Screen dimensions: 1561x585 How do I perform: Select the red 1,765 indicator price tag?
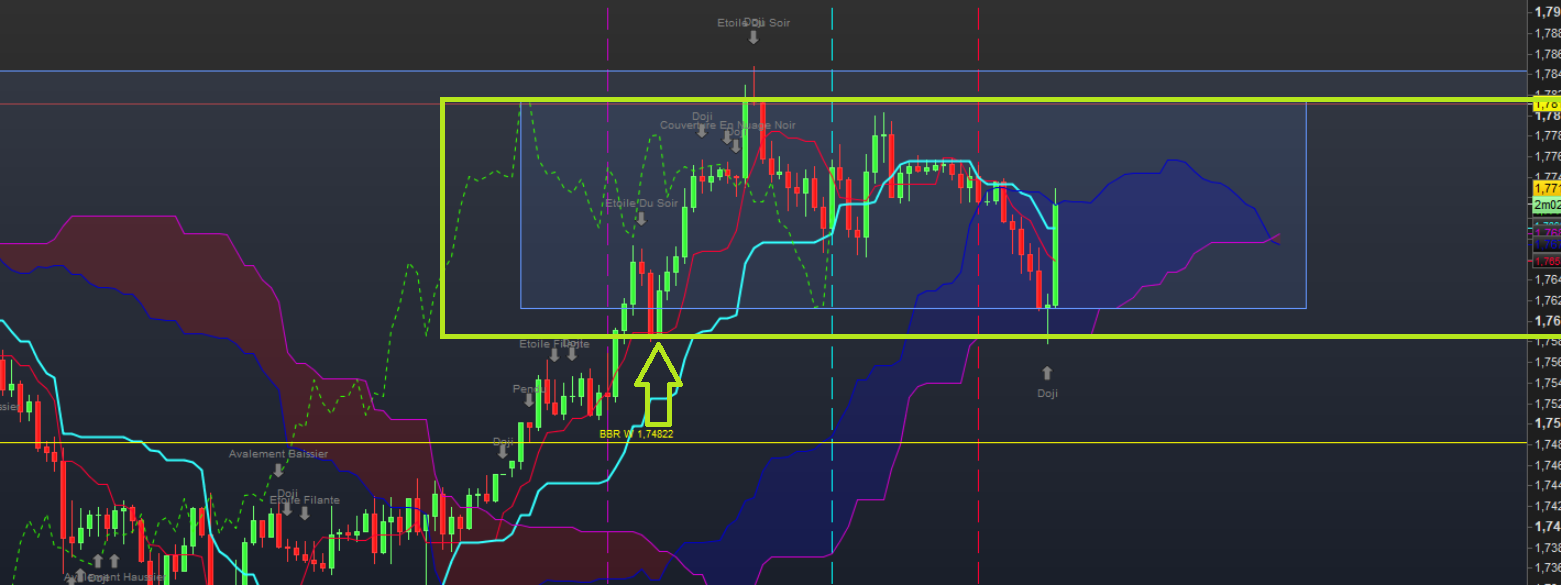tap(1547, 260)
